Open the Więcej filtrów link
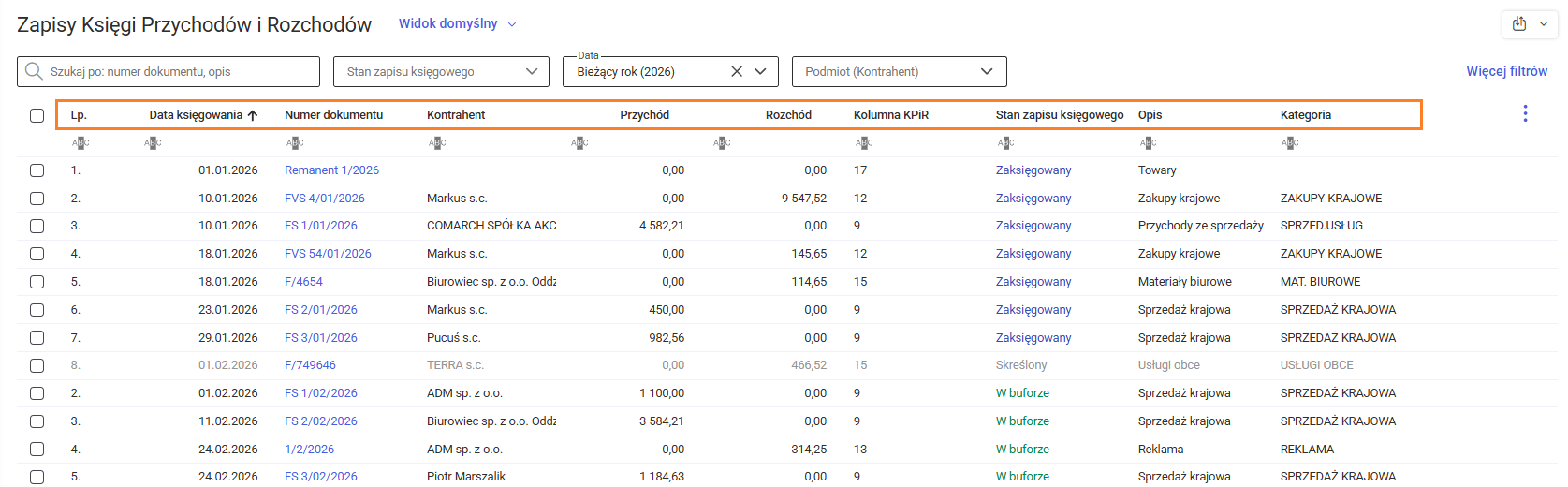 (x=1506, y=71)
